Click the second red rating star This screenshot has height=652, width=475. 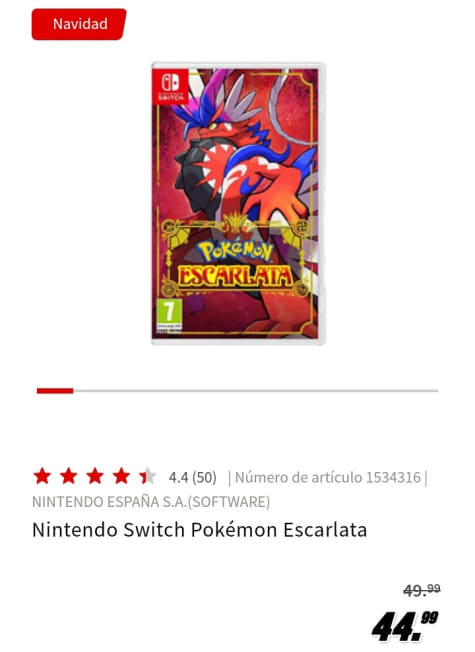(x=68, y=476)
